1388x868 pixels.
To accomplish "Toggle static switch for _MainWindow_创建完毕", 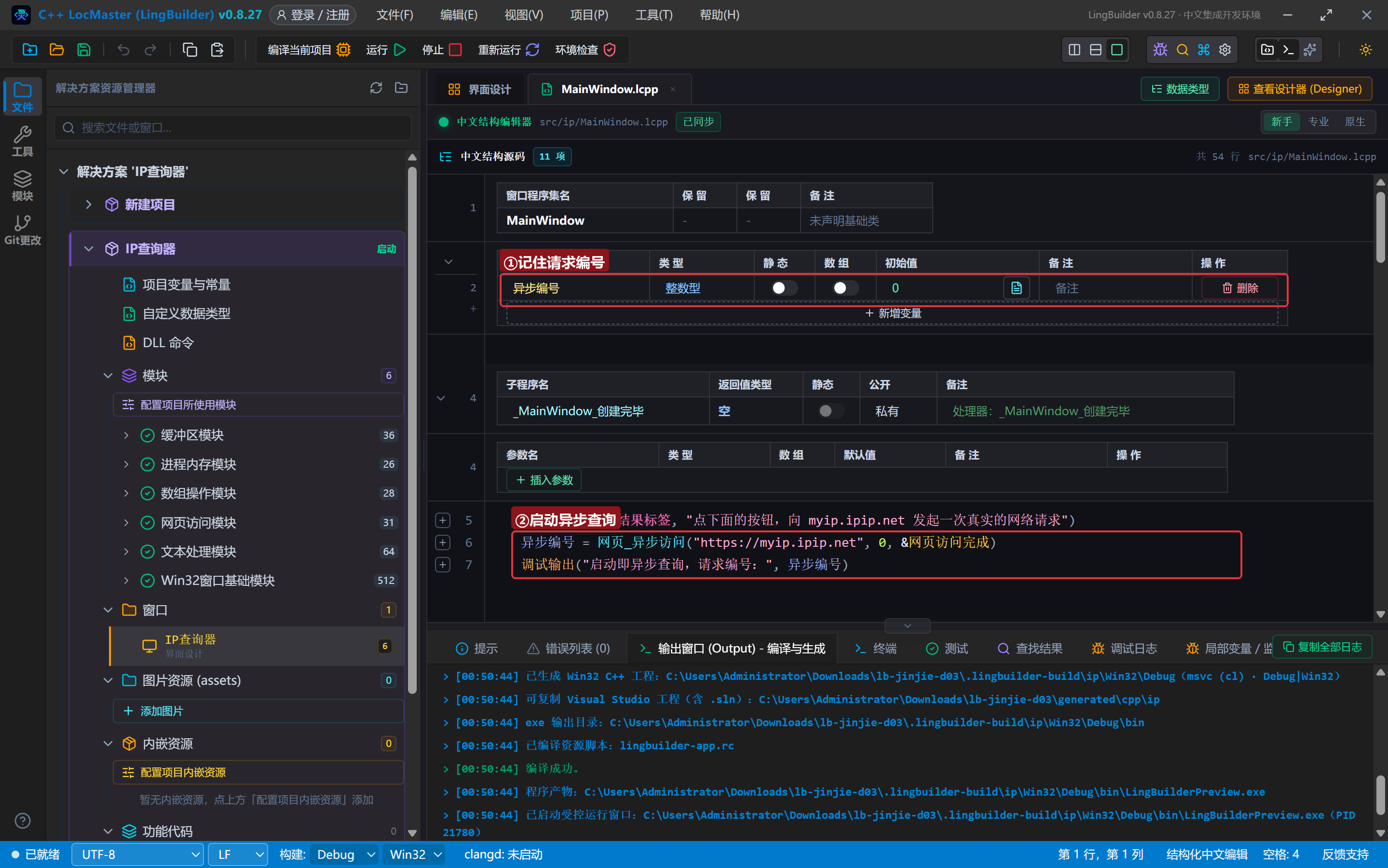I will point(831,411).
